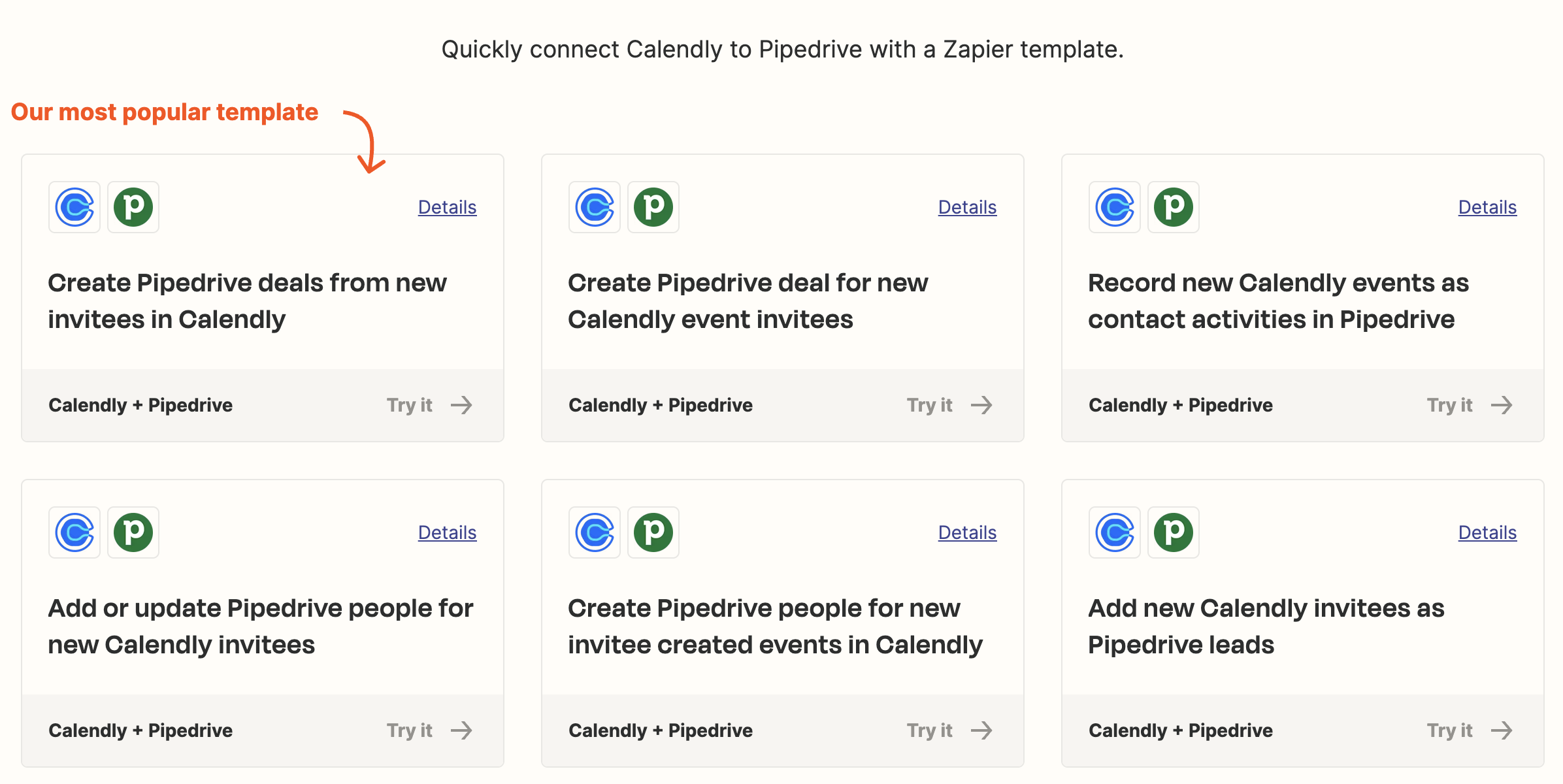Image resolution: width=1563 pixels, height=784 pixels.
Task: Click Pipedrive icon on 'Add or update Pipedrive people' card
Action: coord(133,532)
